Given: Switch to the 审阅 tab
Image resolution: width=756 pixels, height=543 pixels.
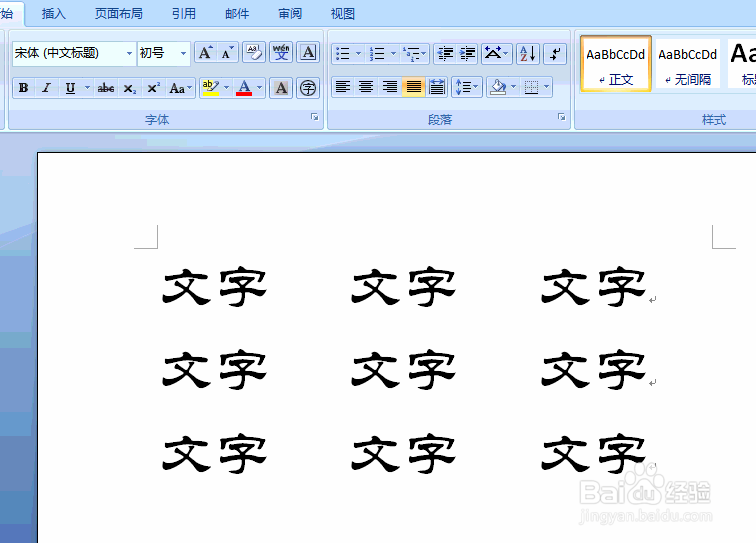Looking at the screenshot, I should [x=290, y=14].
